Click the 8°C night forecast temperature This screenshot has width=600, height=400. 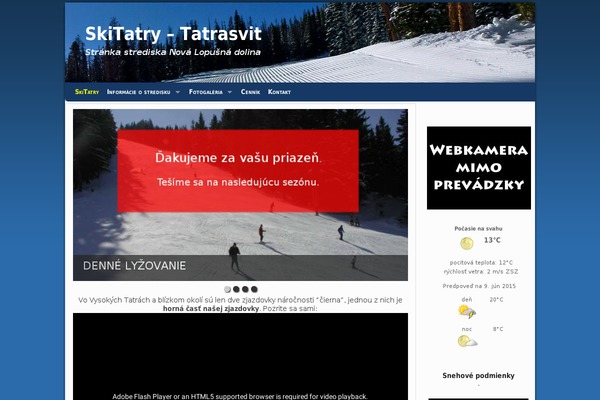coord(498,329)
